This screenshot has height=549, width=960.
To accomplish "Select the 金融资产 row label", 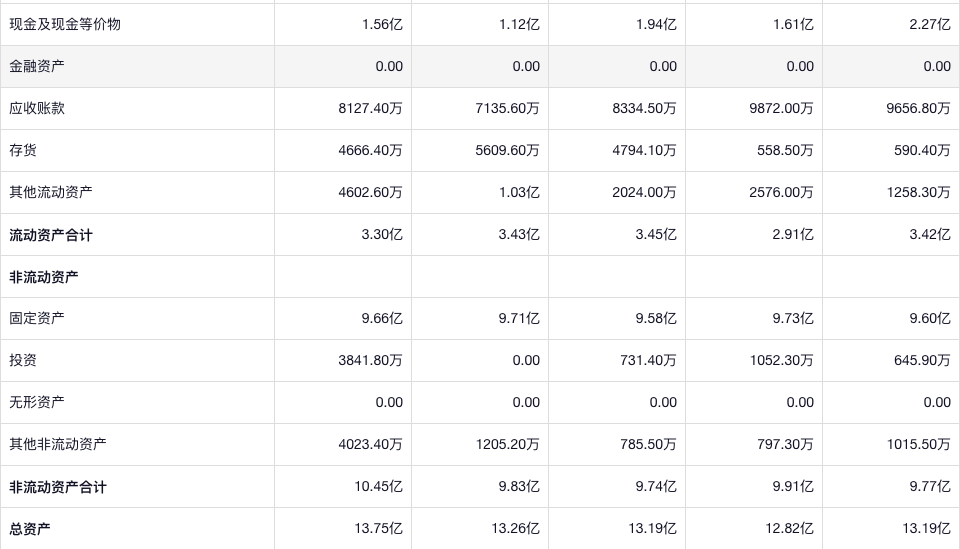I will point(37,66).
